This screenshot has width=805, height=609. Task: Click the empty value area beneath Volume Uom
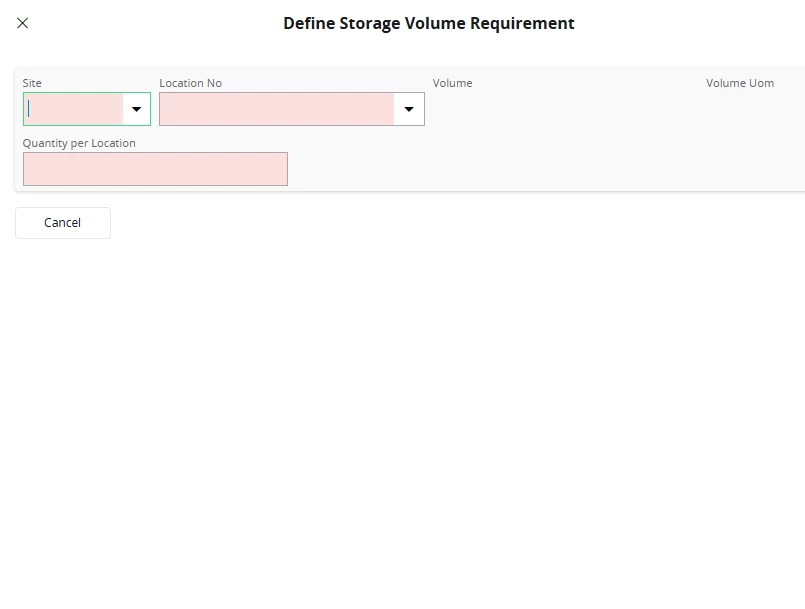pyautogui.click(x=755, y=109)
